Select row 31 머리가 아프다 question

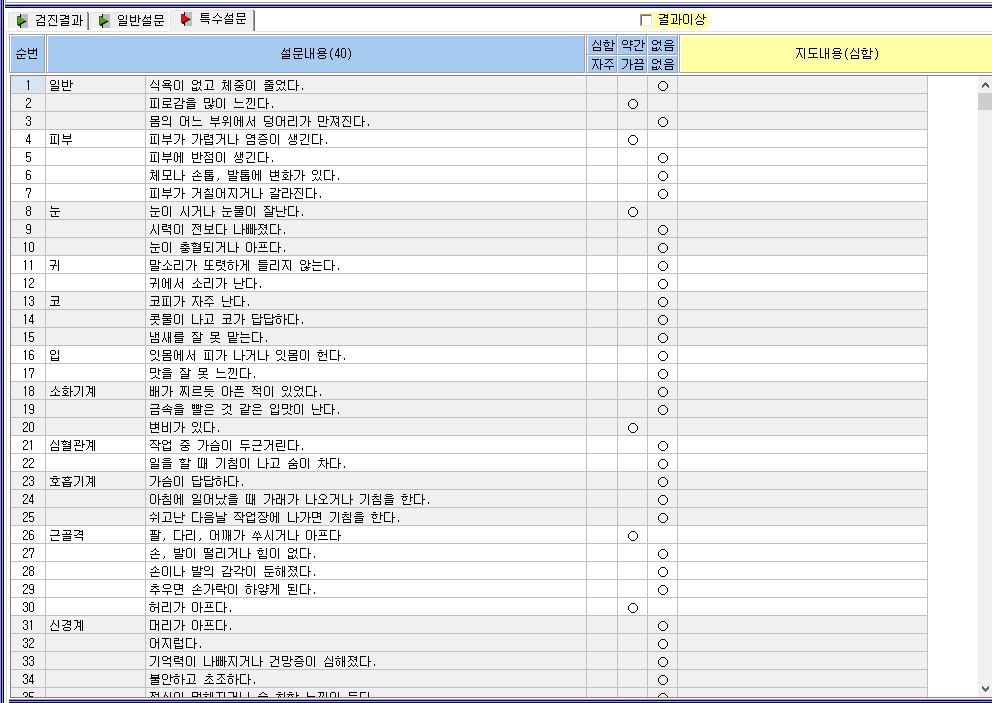point(469,625)
